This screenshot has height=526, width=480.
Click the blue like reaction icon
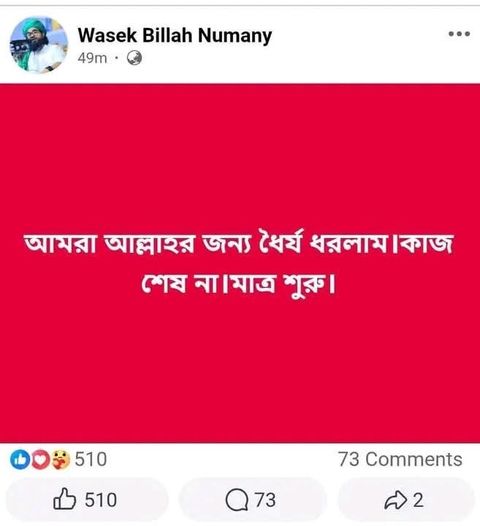pyautogui.click(x=19, y=459)
